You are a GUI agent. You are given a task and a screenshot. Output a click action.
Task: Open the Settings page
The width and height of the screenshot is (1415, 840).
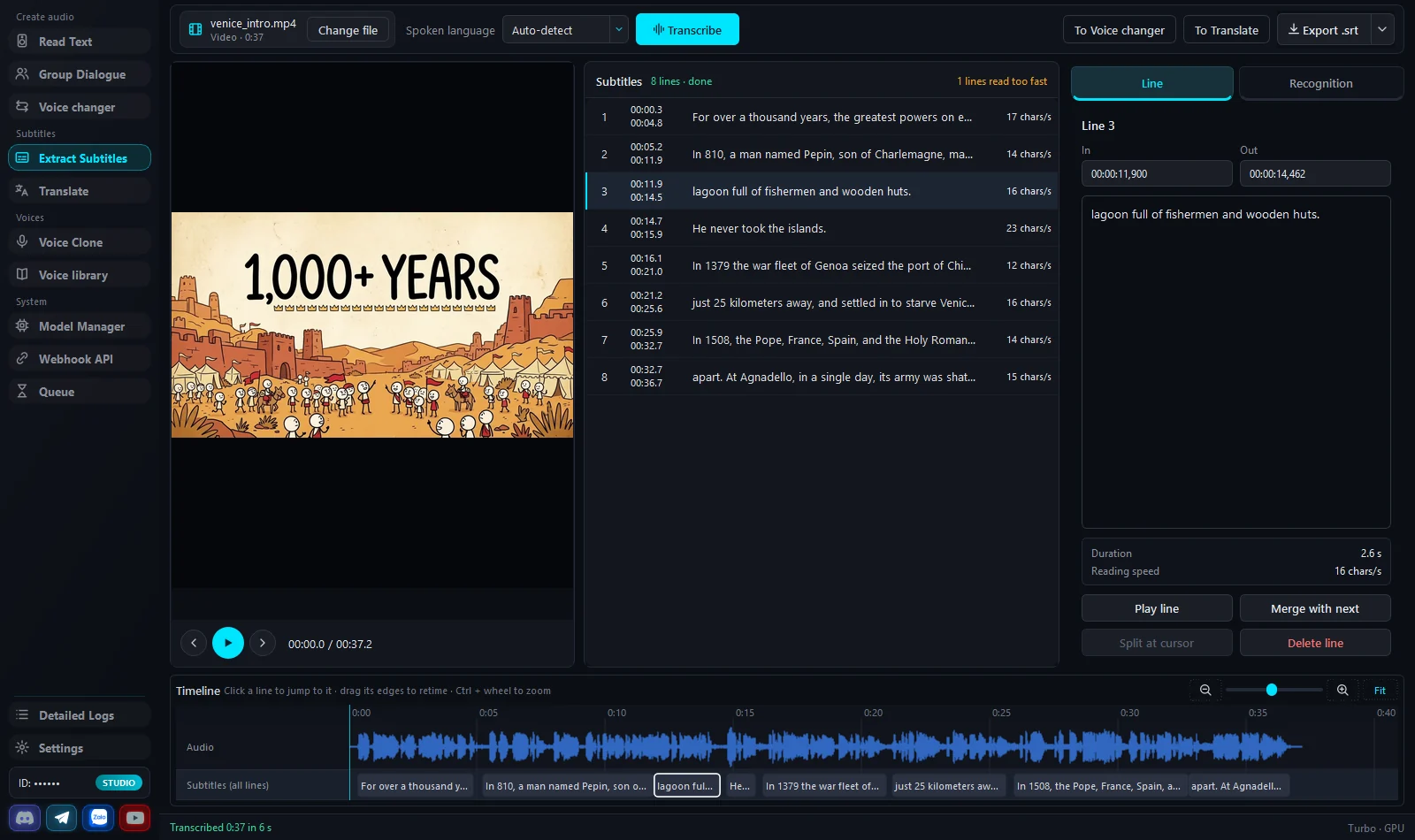[x=80, y=748]
